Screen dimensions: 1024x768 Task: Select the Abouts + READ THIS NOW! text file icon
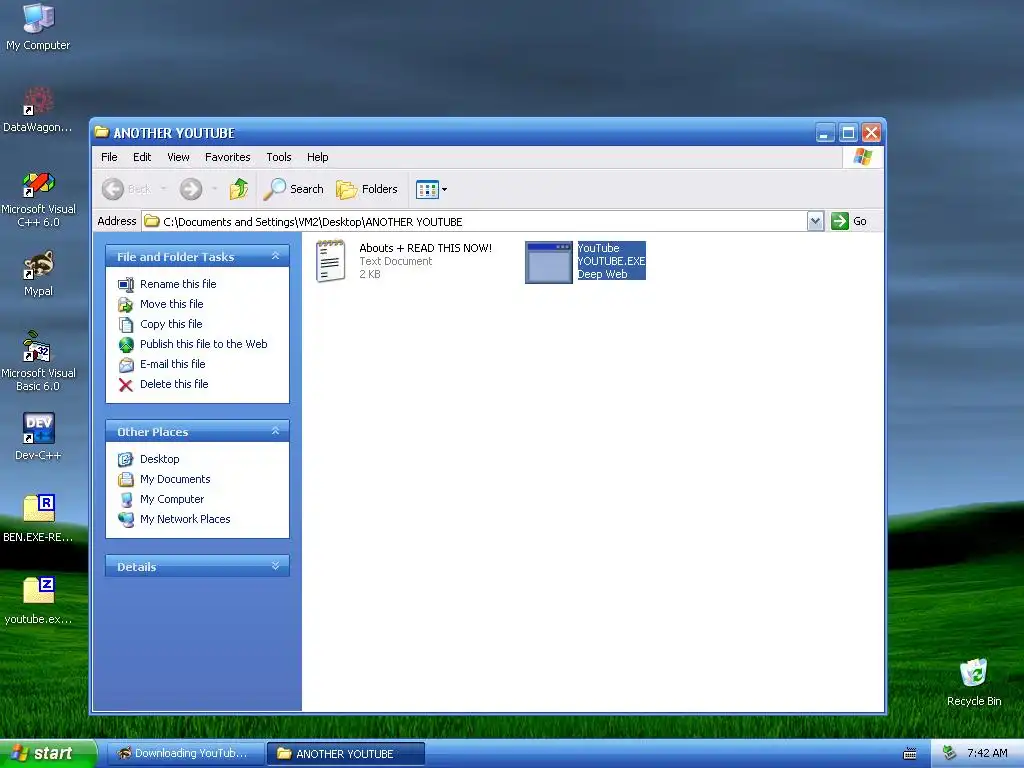point(330,261)
